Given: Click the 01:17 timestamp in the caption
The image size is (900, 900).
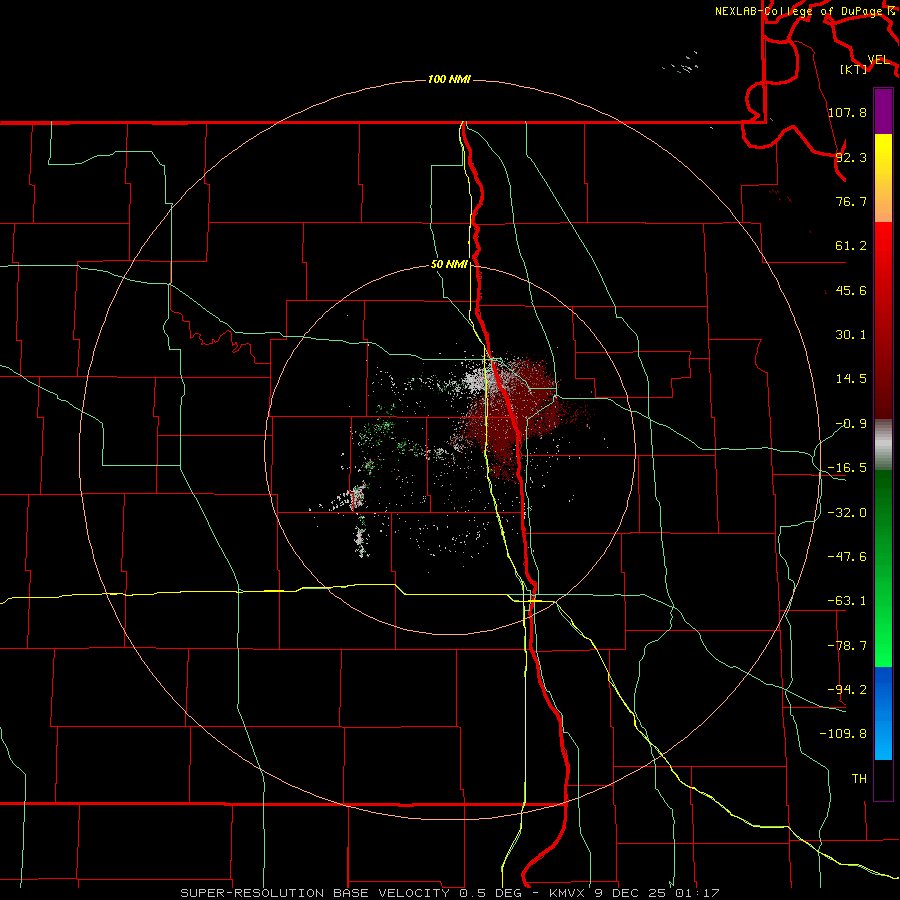Looking at the screenshot, I should click(699, 893).
